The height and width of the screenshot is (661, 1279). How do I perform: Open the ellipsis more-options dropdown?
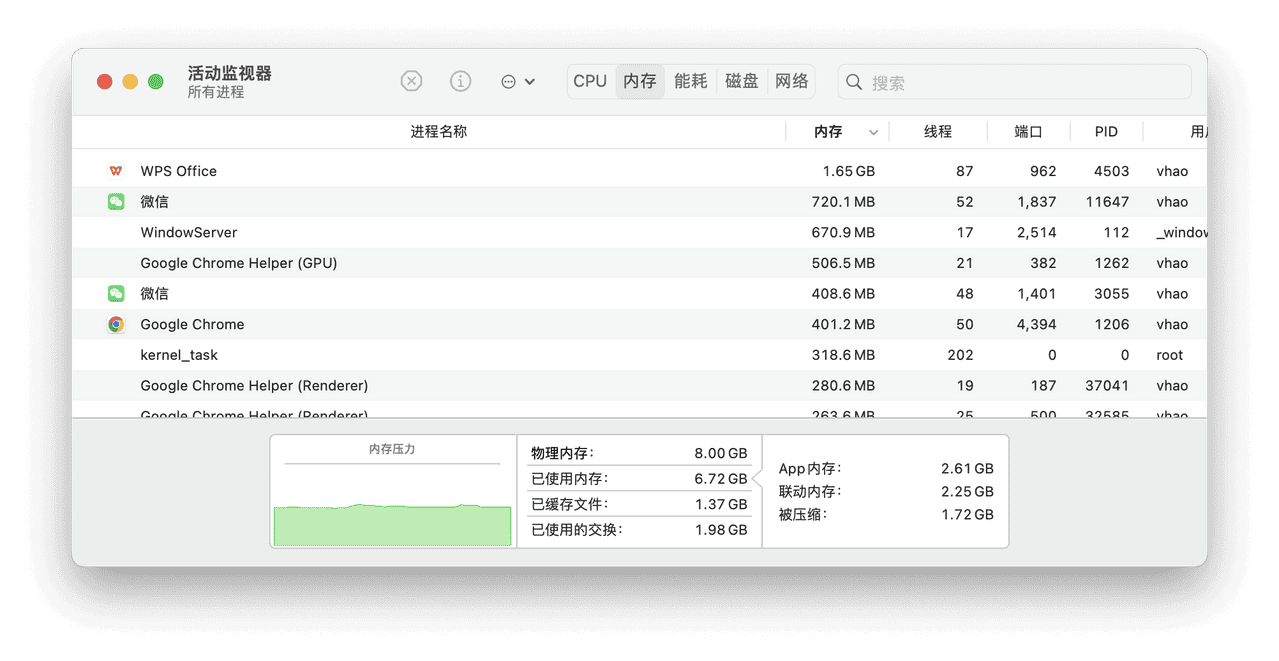pos(517,82)
